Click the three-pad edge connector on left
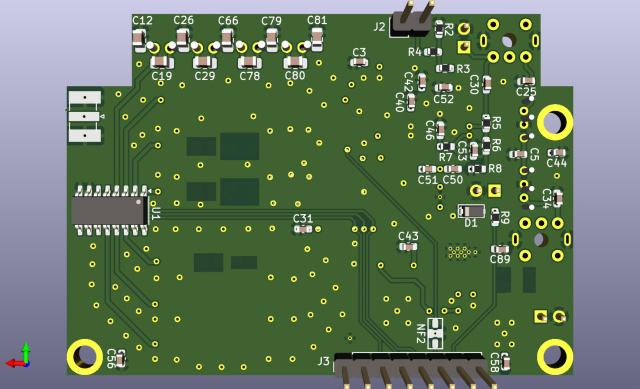640x389 pixels. pyautogui.click(x=84, y=117)
